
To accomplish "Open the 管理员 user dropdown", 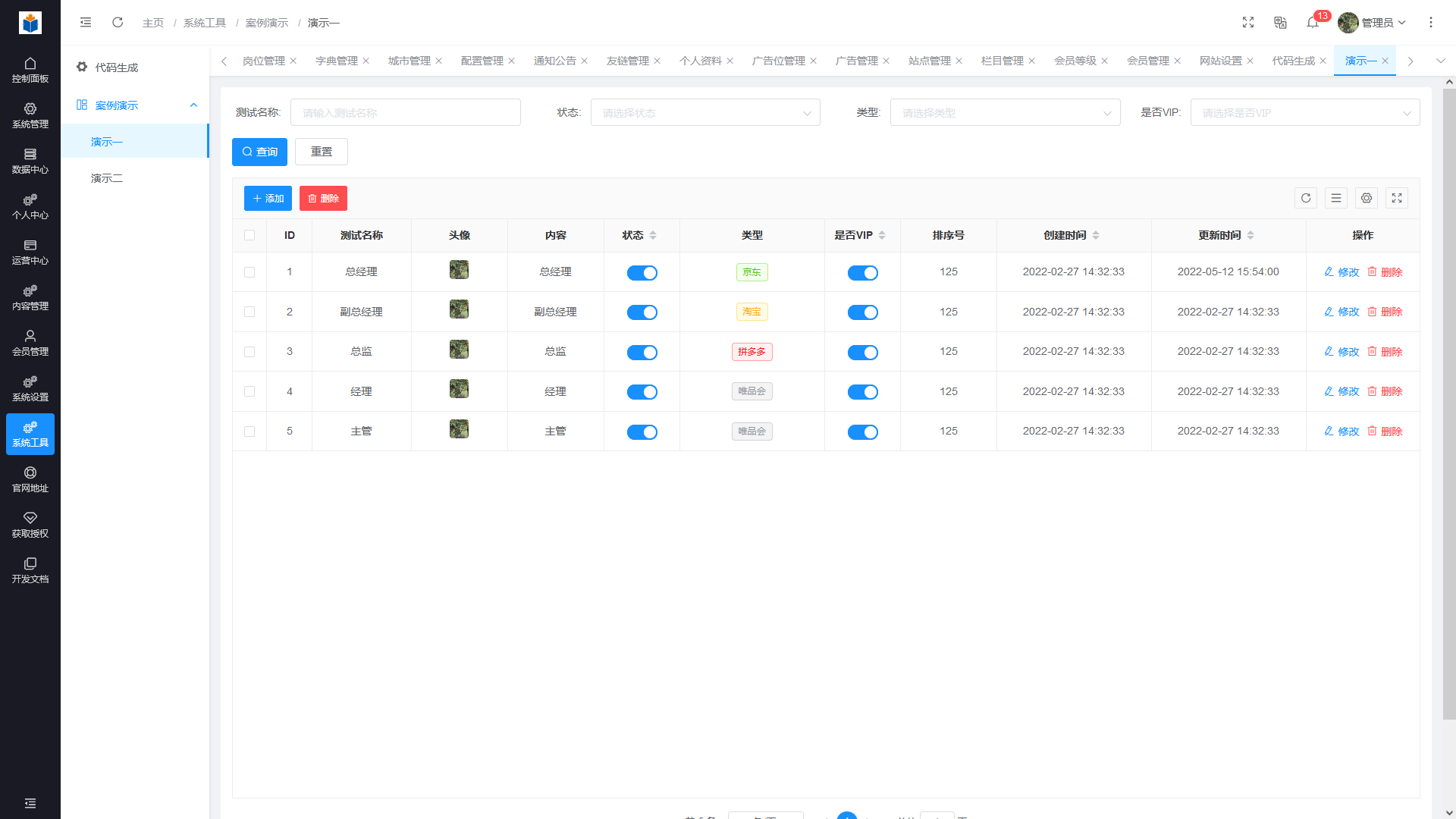I will (1372, 23).
